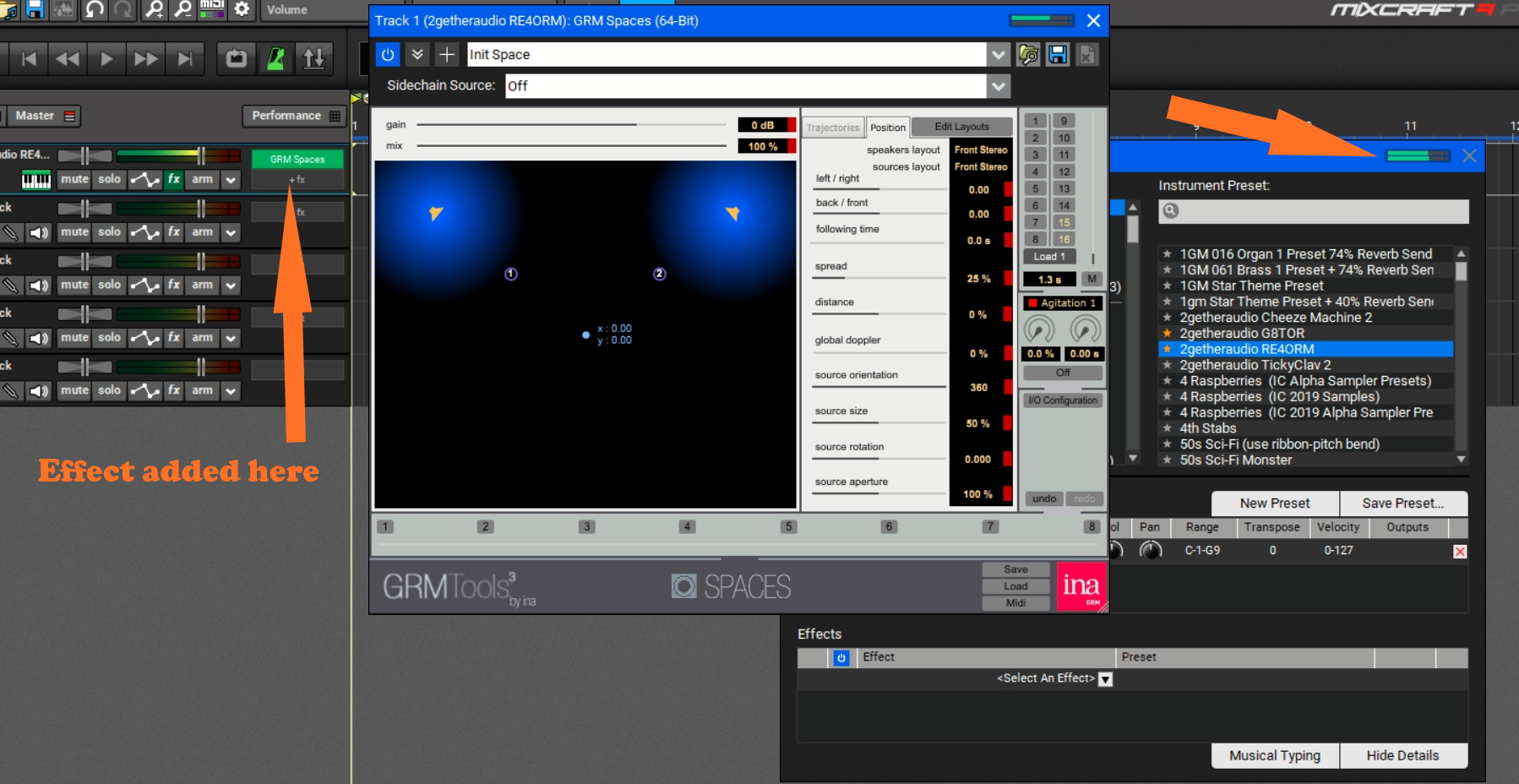Open the Performance panel button
The width and height of the screenshot is (1519, 784).
pyautogui.click(x=295, y=116)
